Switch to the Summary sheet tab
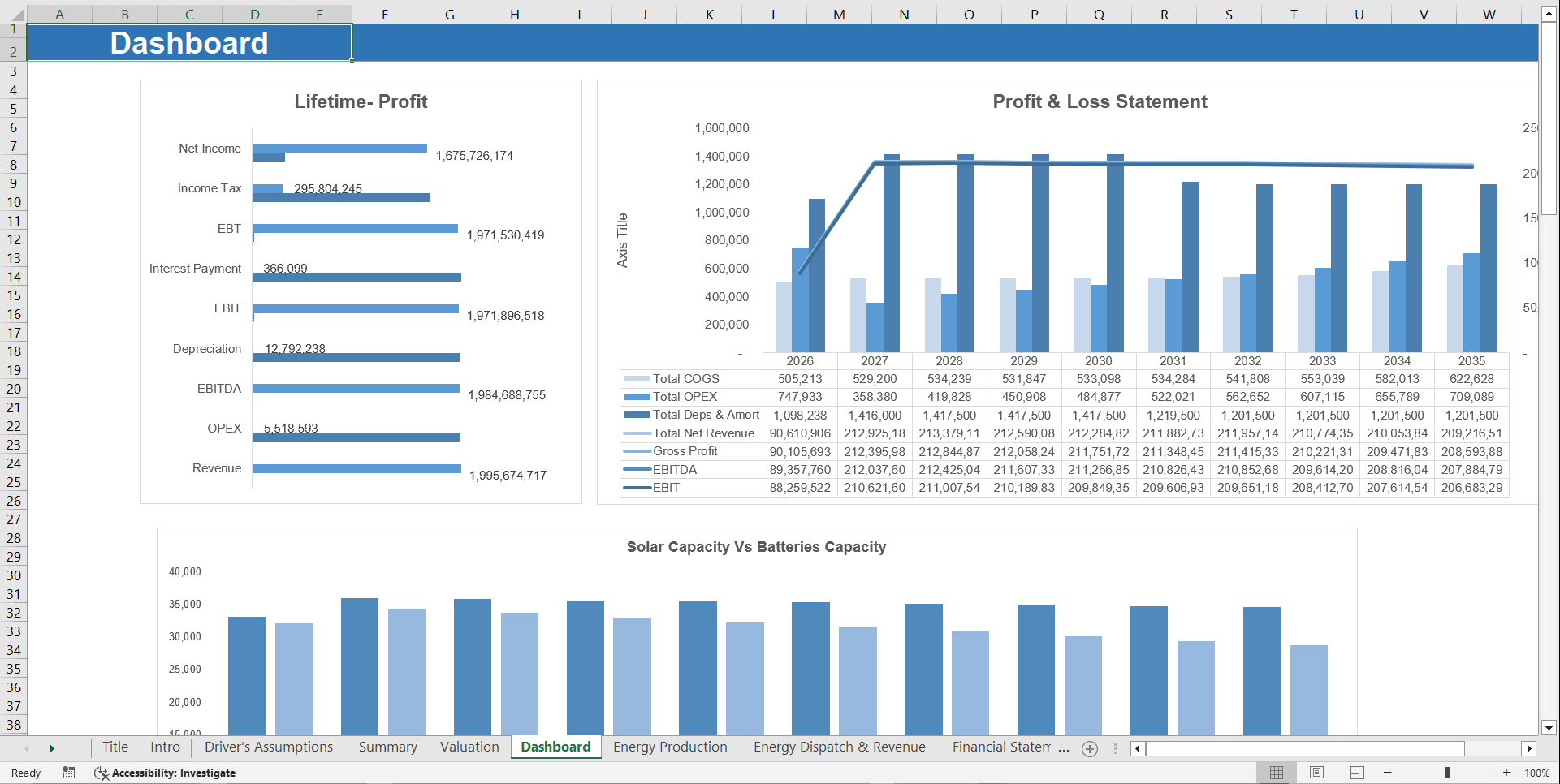Screen dimensions: 1560x784 click(x=388, y=747)
